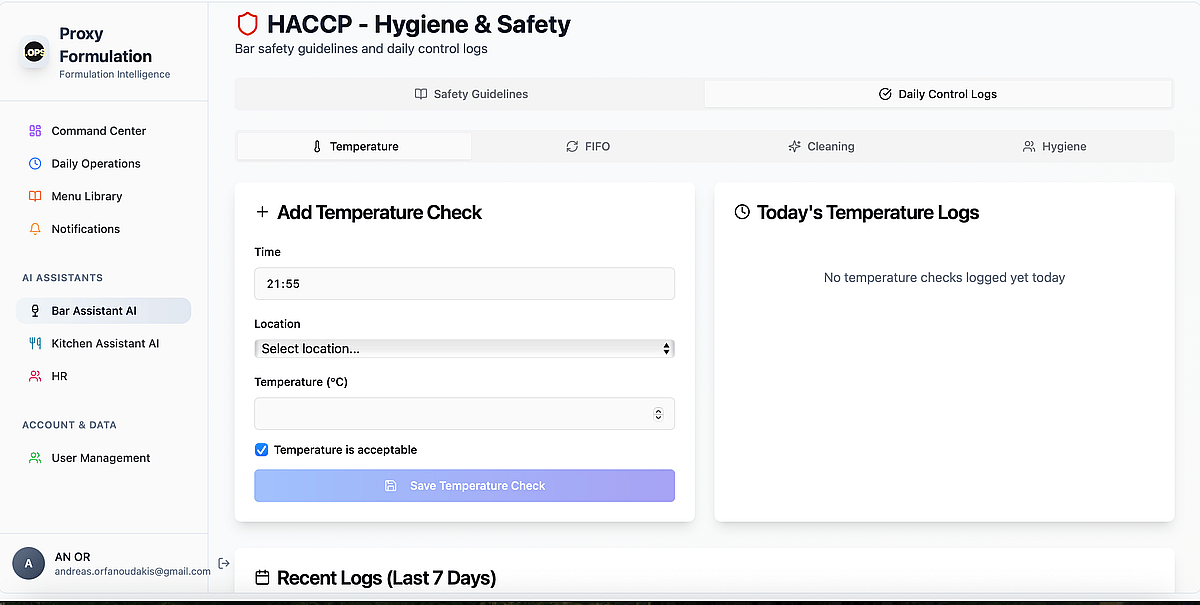The image size is (1200, 605).
Task: Go to the Hygiene tab
Action: (1054, 147)
